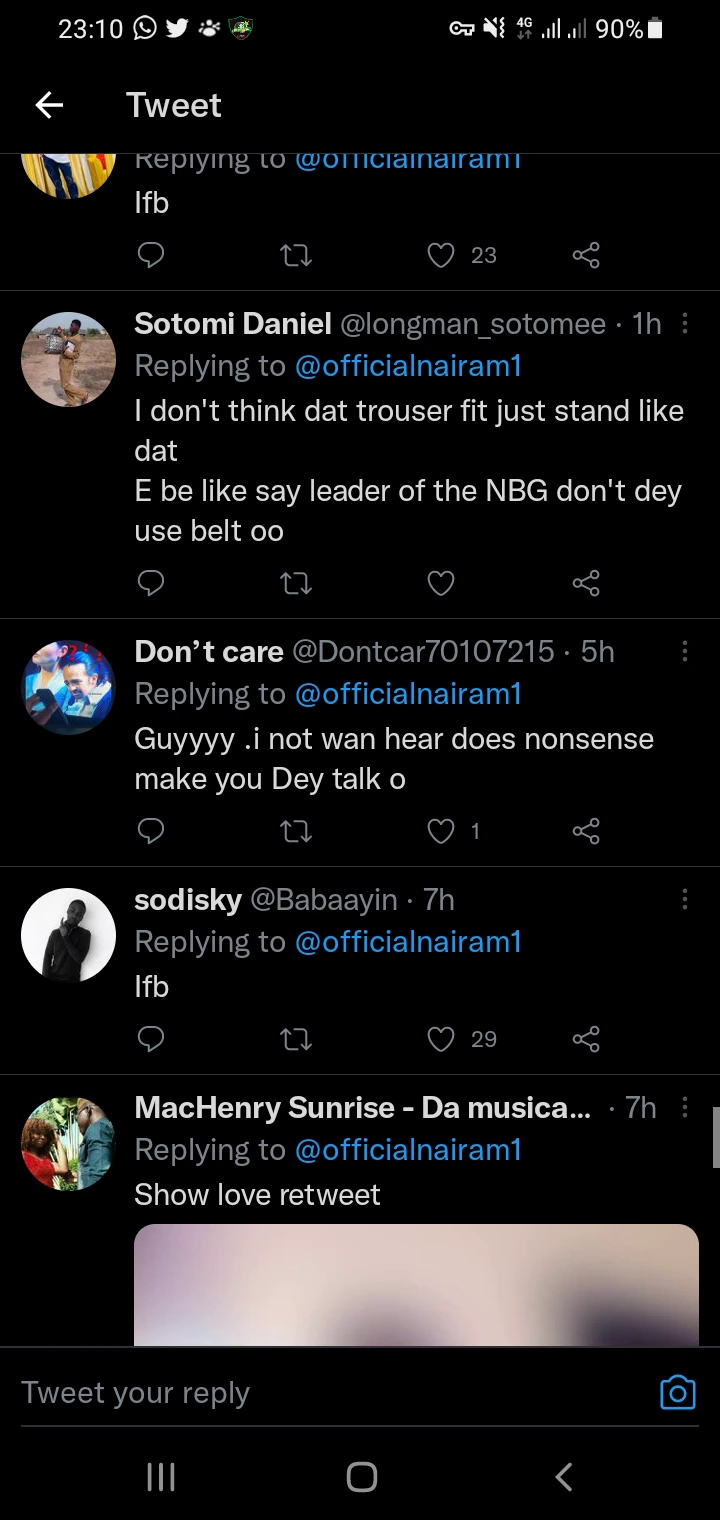This screenshot has height=1520, width=720.
Task: Open @officialnairam1 link in MacHenry Sunrise's reply
Action: [408, 1150]
